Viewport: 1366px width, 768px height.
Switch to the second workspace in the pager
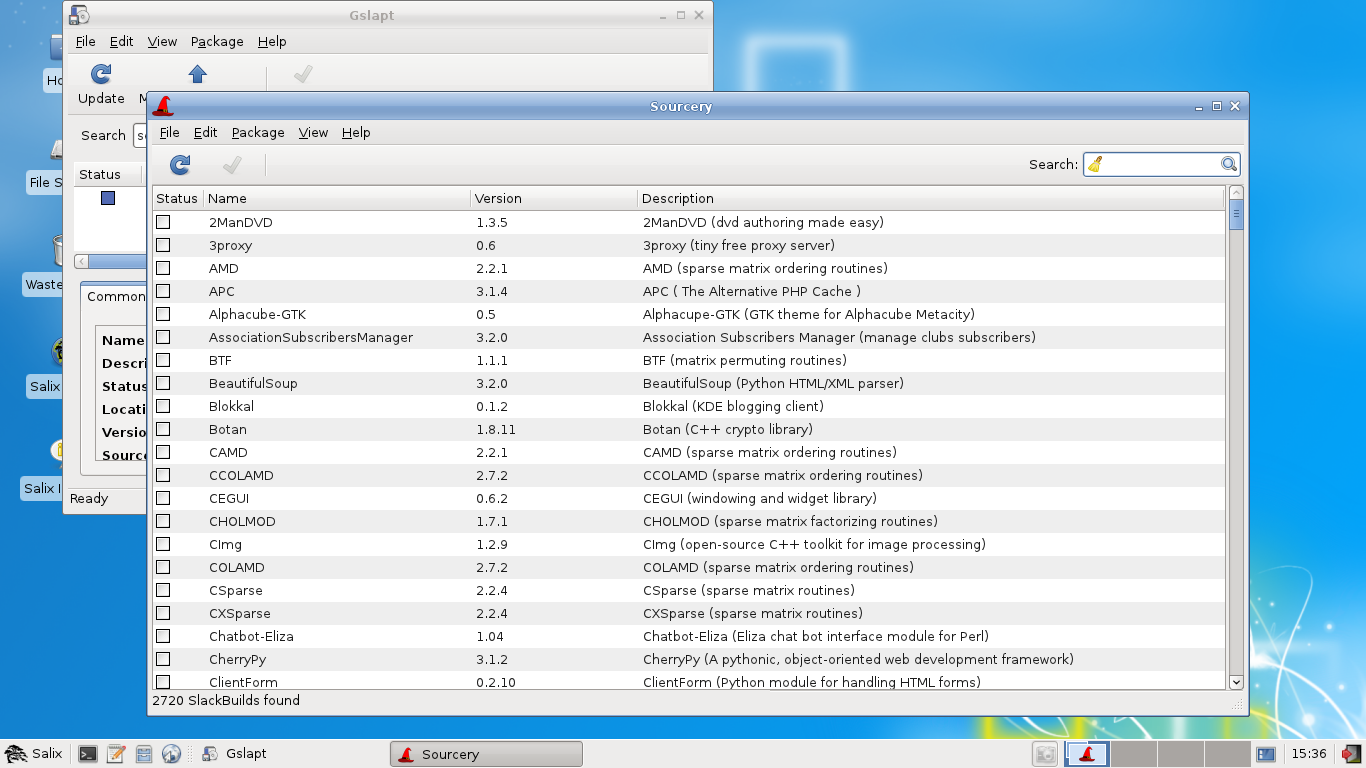1133,754
